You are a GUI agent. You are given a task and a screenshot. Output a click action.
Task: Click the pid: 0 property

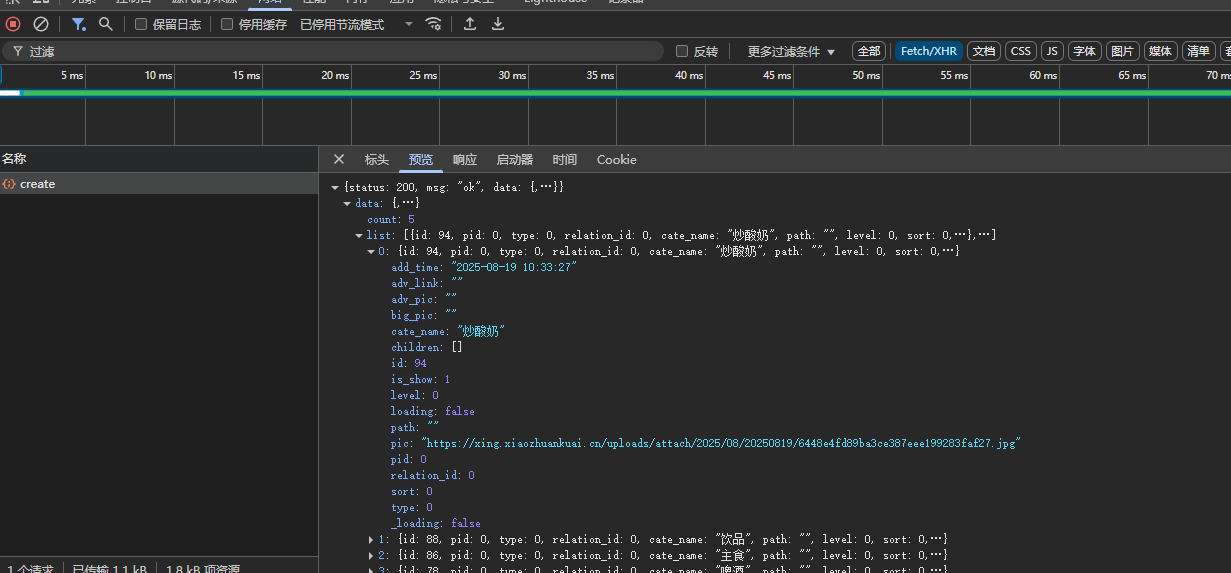tap(409, 459)
